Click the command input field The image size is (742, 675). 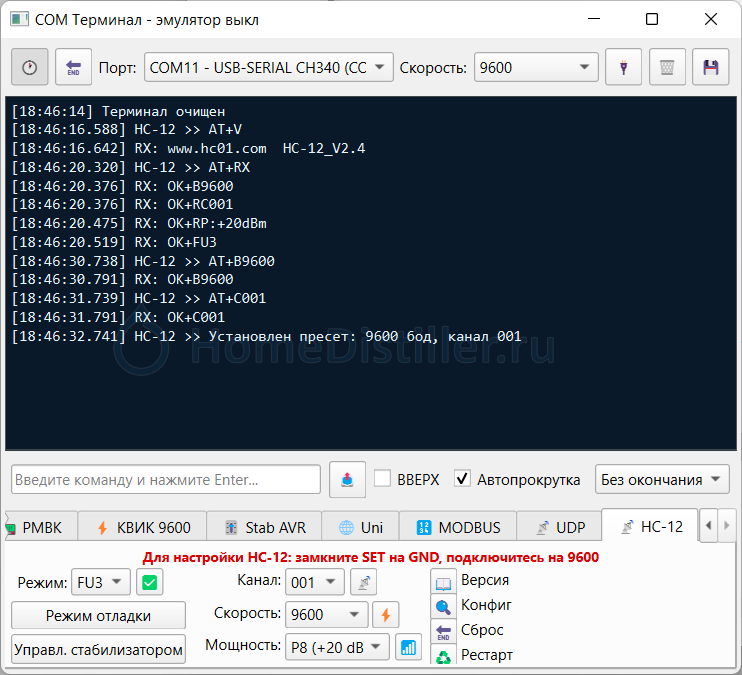click(x=166, y=480)
